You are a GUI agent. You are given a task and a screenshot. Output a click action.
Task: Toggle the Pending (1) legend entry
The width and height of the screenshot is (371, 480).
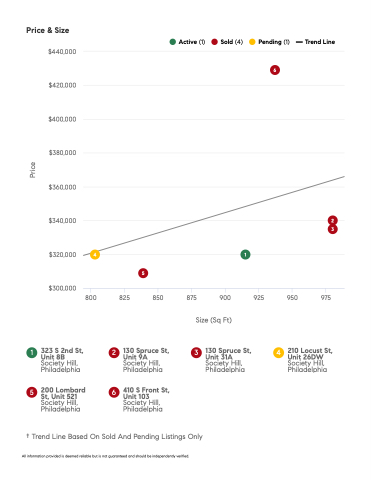coord(269,42)
